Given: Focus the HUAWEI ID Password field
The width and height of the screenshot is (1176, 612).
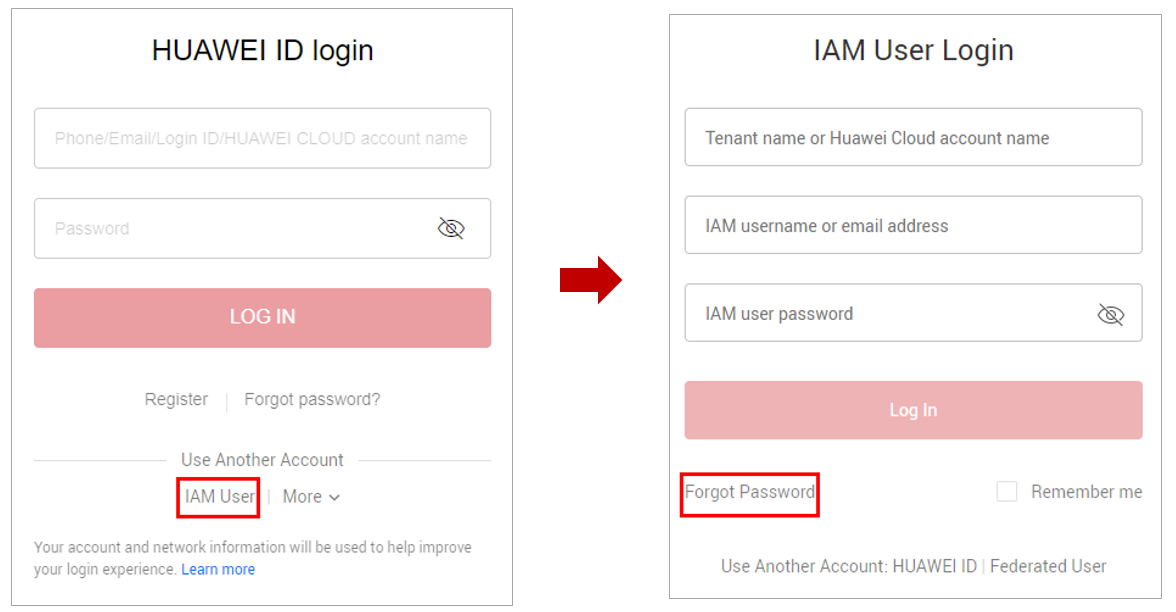Looking at the screenshot, I should tap(262, 228).
